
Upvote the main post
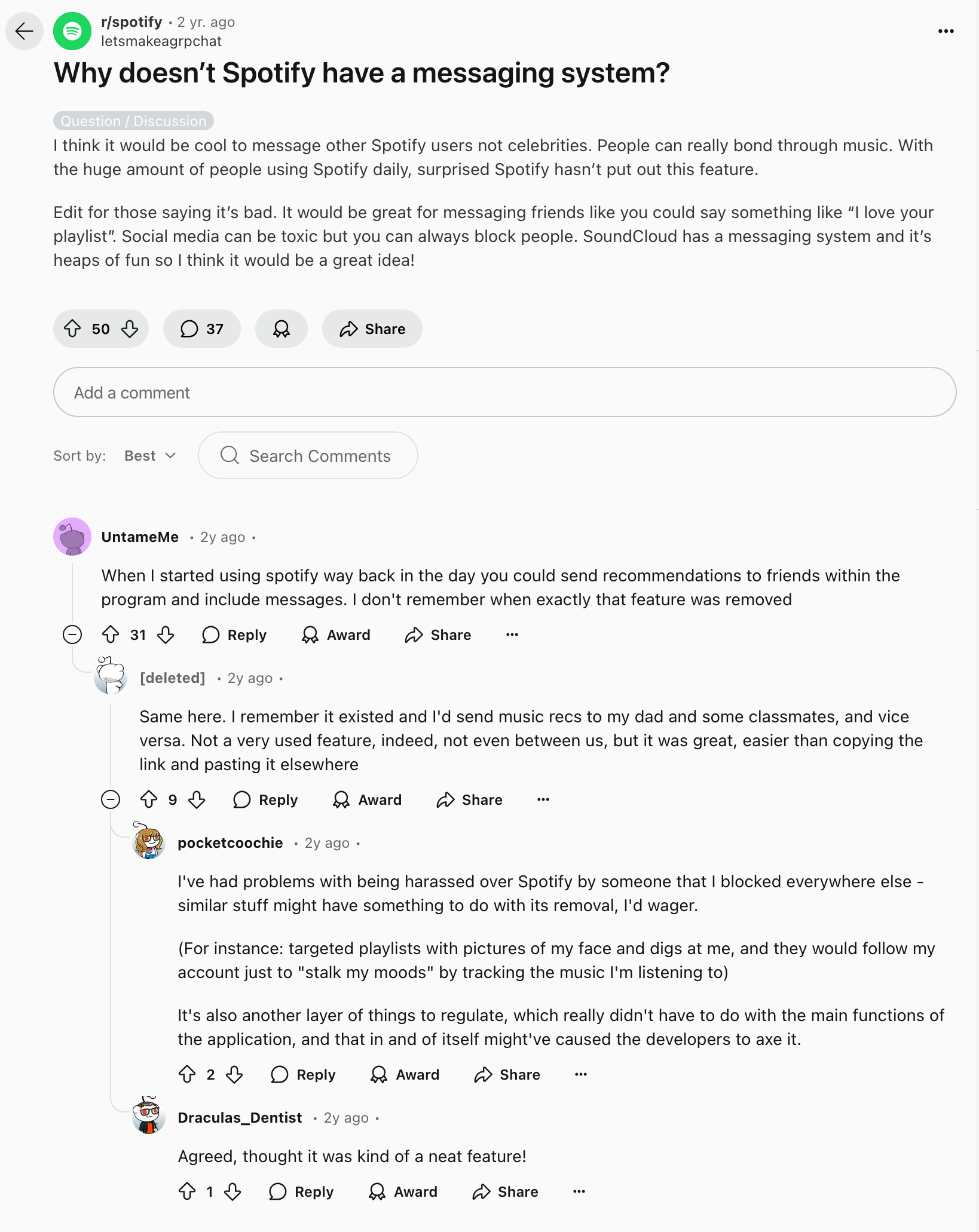tap(72, 329)
